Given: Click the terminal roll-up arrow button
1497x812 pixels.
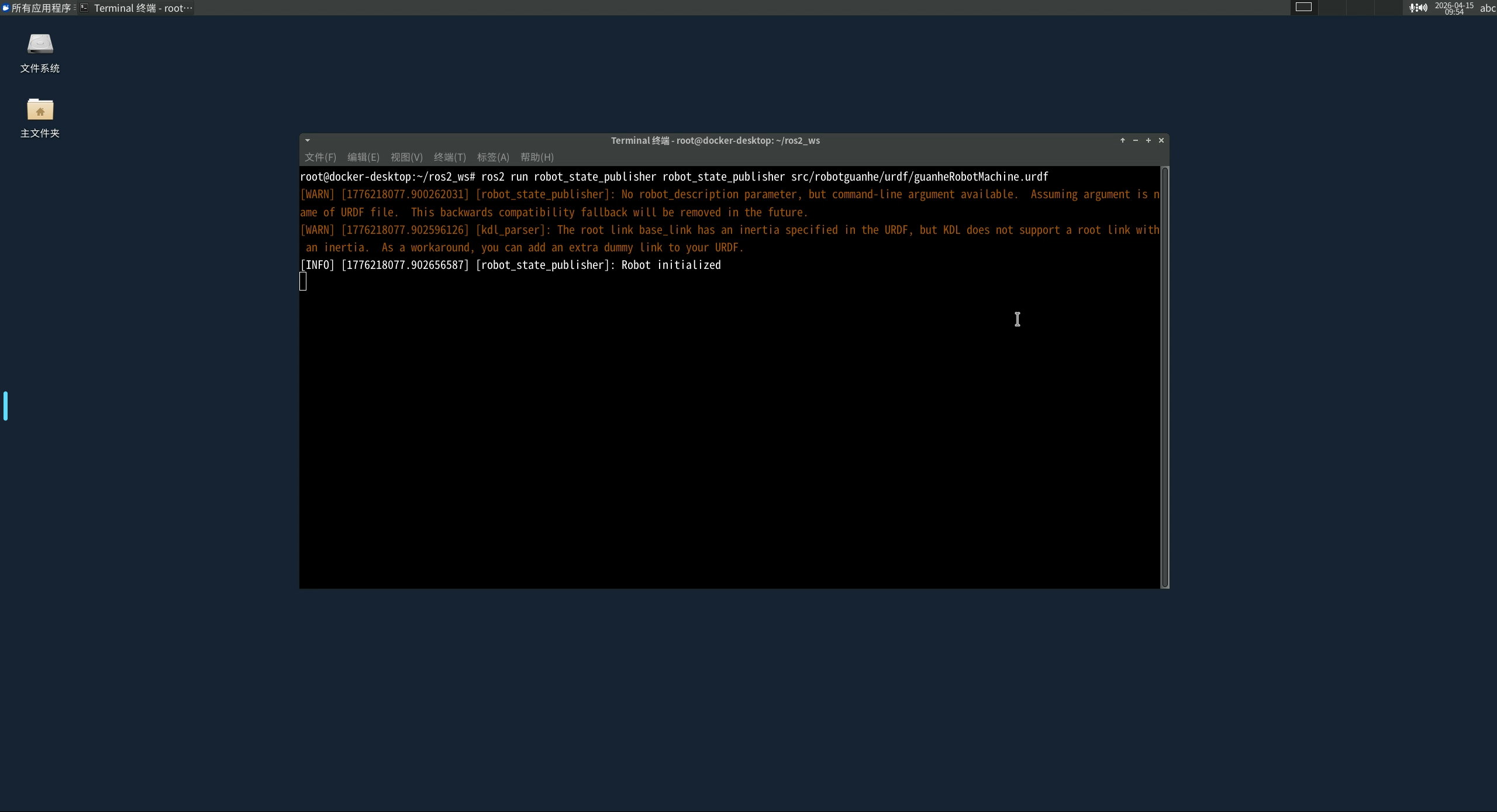Looking at the screenshot, I should (1122, 140).
